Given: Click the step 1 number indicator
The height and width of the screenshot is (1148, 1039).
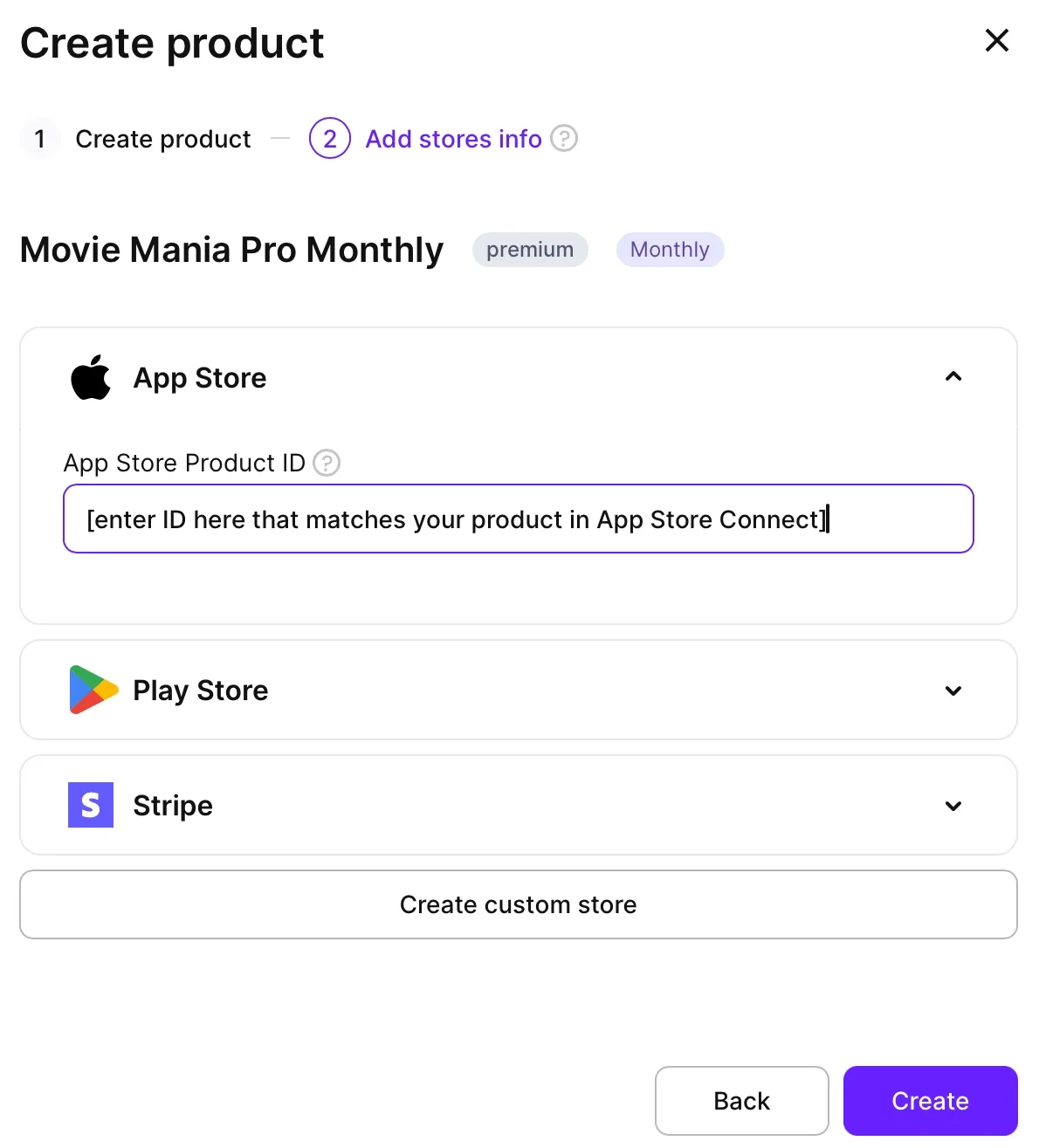Looking at the screenshot, I should coord(40,139).
